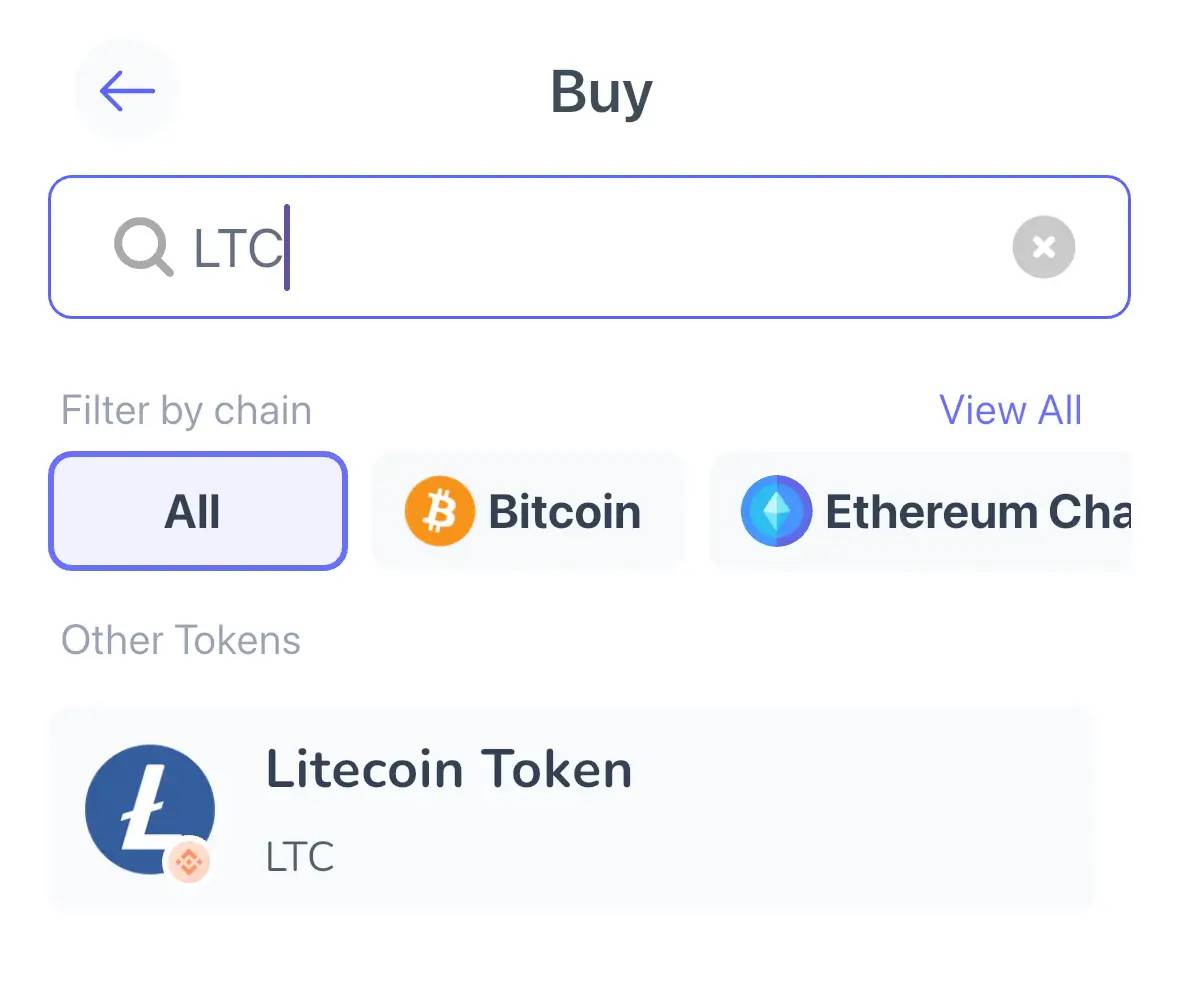Go back using the left arrow icon
This screenshot has height=981, width=1179.
(x=127, y=91)
